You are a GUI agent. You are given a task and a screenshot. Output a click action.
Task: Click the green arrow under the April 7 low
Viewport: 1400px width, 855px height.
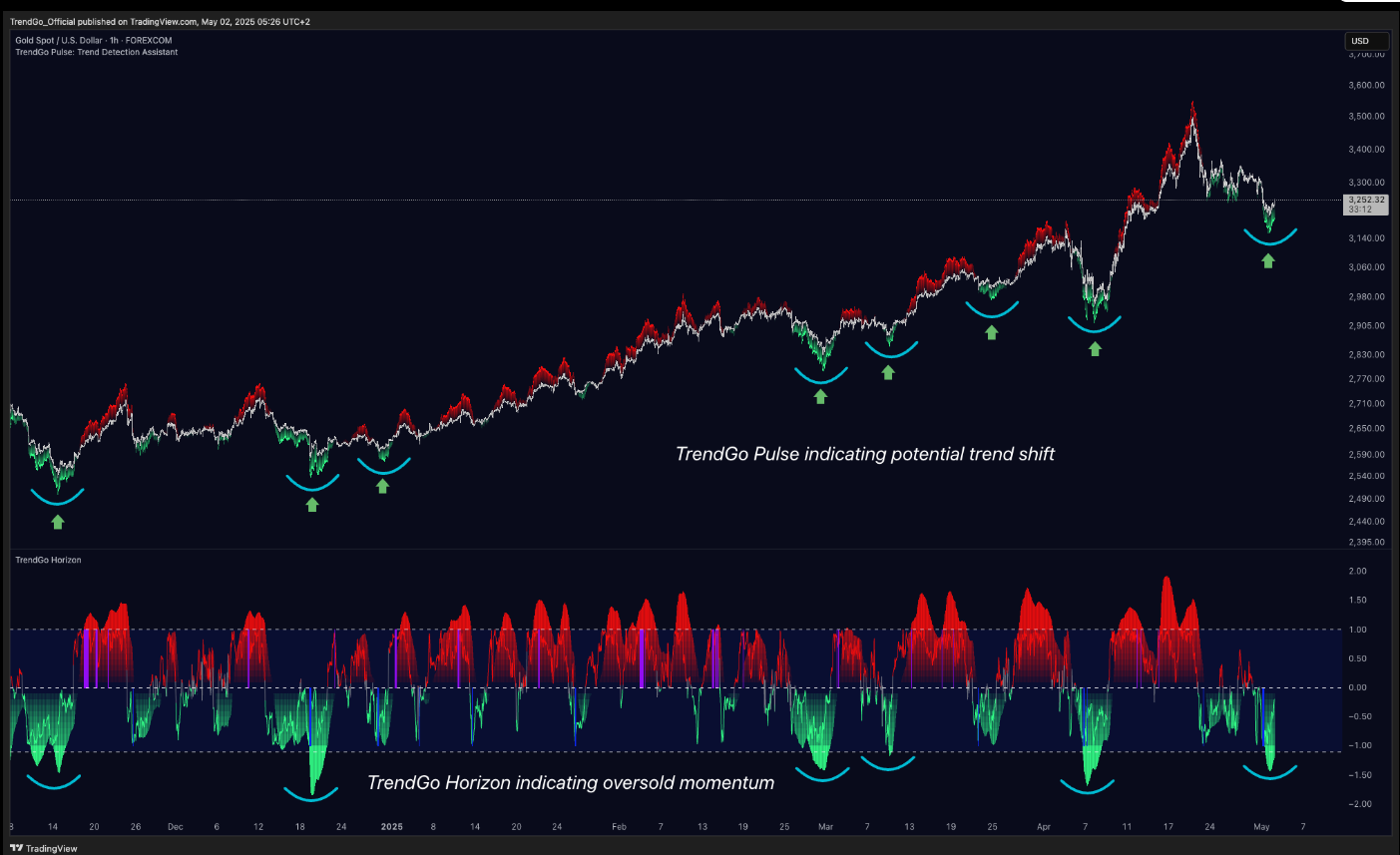point(1095,348)
